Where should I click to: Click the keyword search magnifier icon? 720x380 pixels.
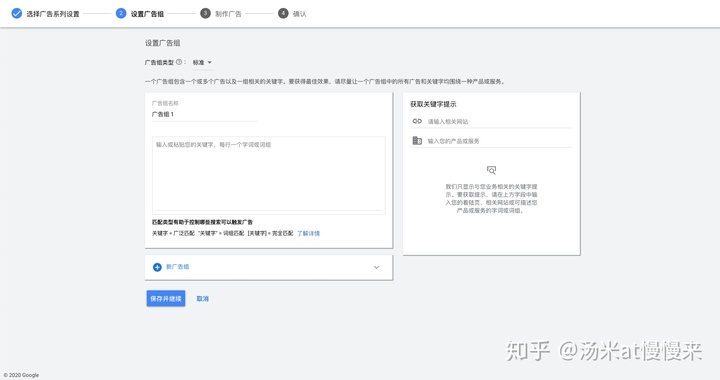(x=491, y=170)
